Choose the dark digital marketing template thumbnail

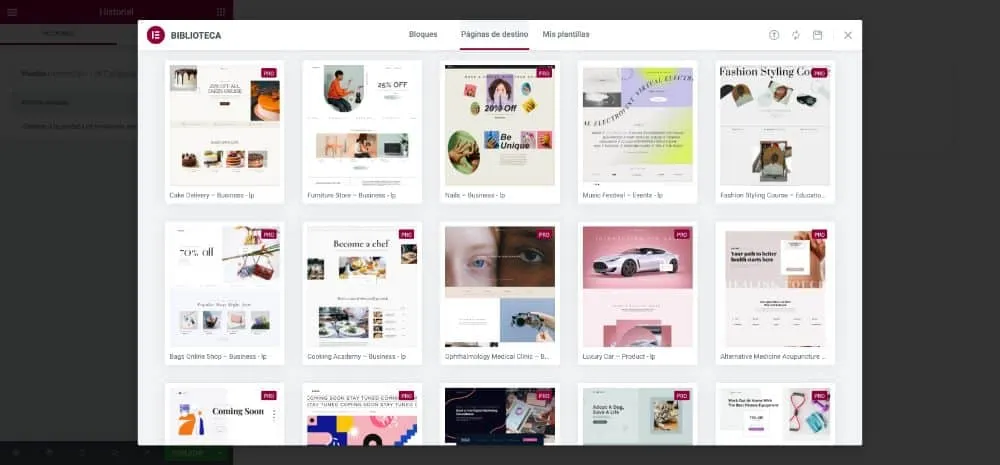[x=500, y=416]
